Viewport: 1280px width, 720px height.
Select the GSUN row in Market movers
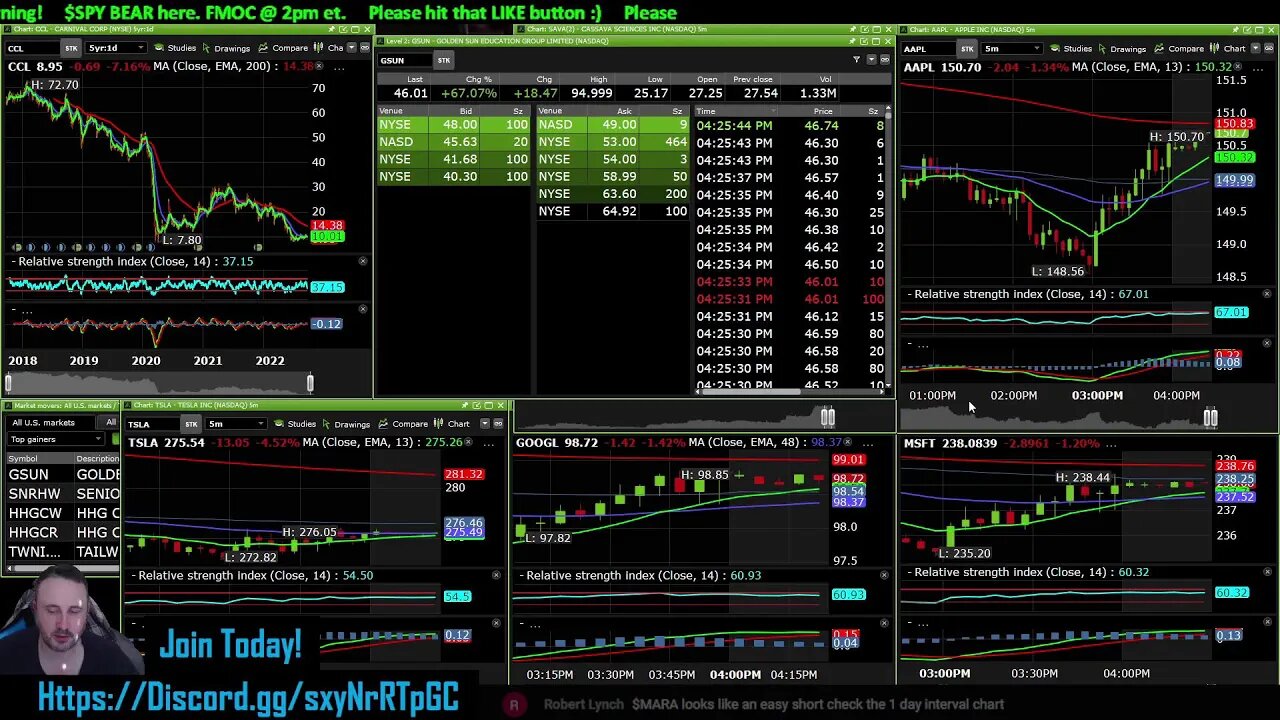pos(62,475)
